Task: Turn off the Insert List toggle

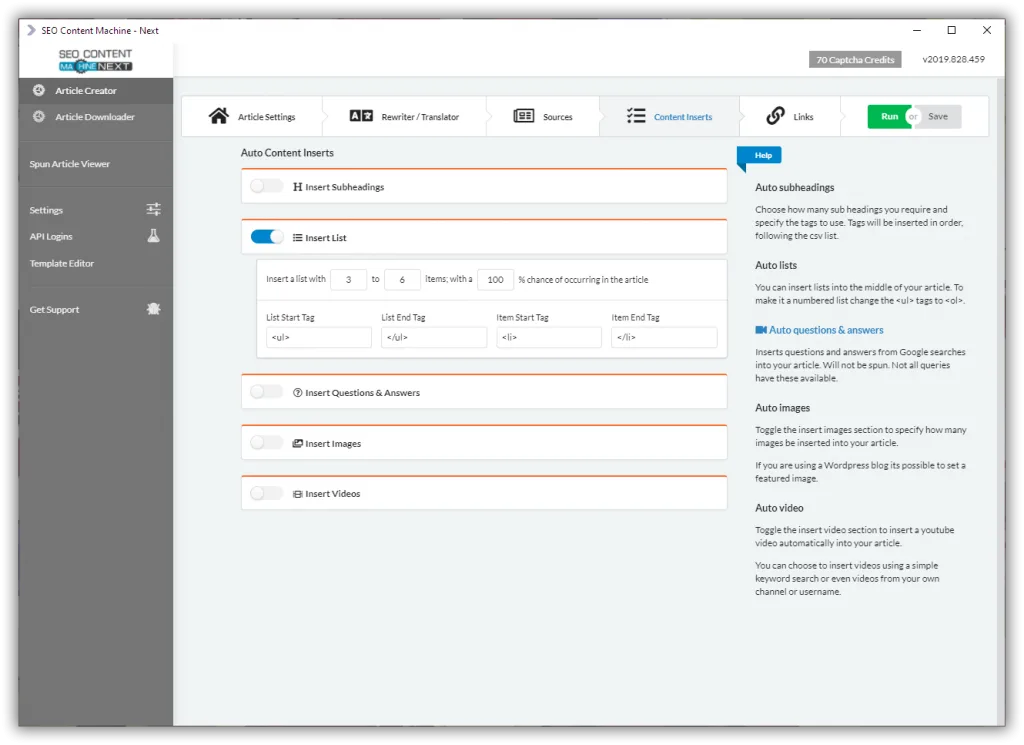Action: click(266, 236)
